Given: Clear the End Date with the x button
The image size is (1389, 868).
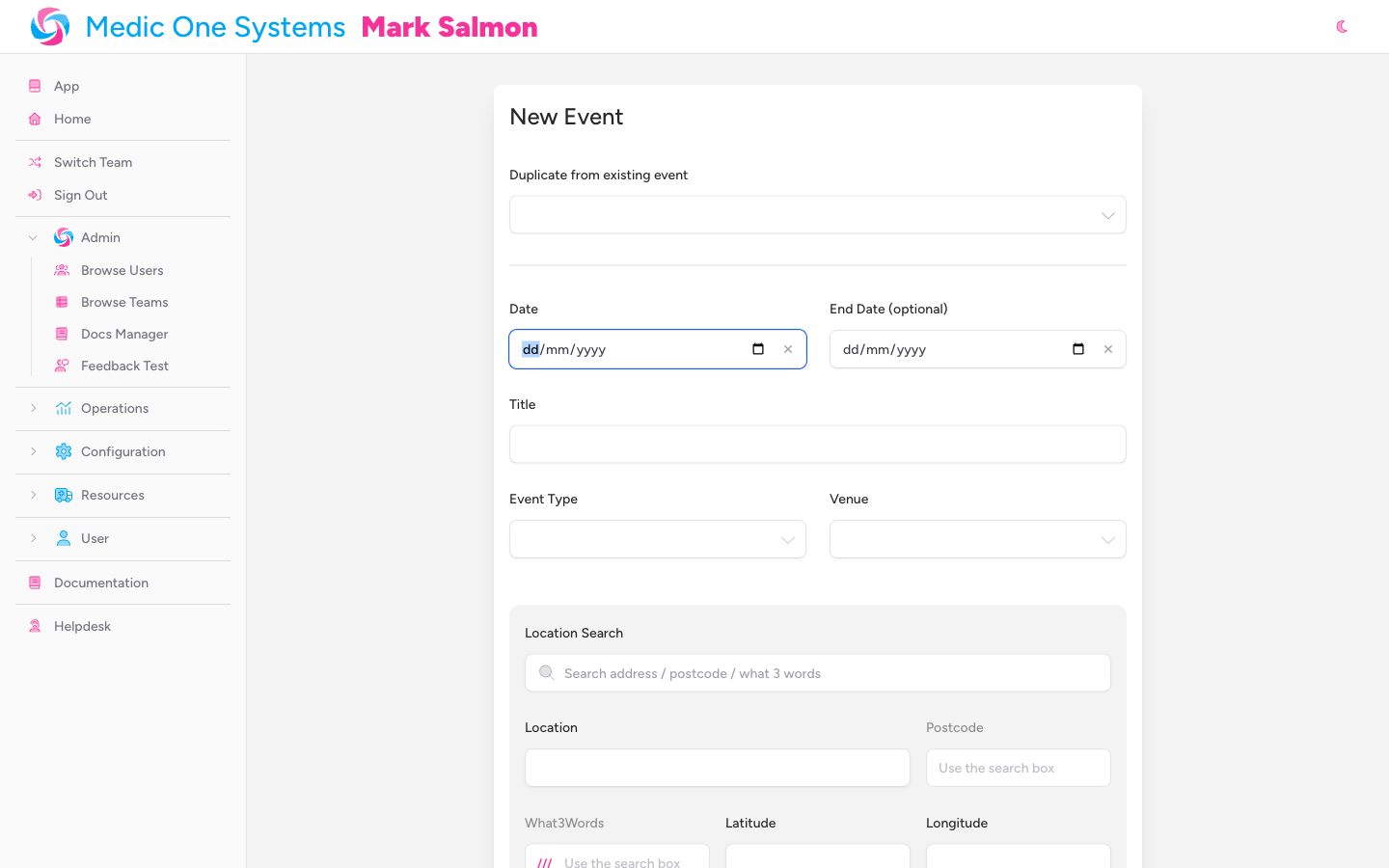Looking at the screenshot, I should (x=1107, y=349).
